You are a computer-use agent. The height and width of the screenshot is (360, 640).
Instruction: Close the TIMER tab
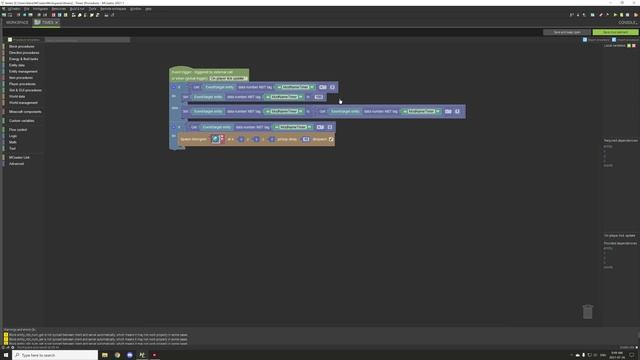[57, 22]
